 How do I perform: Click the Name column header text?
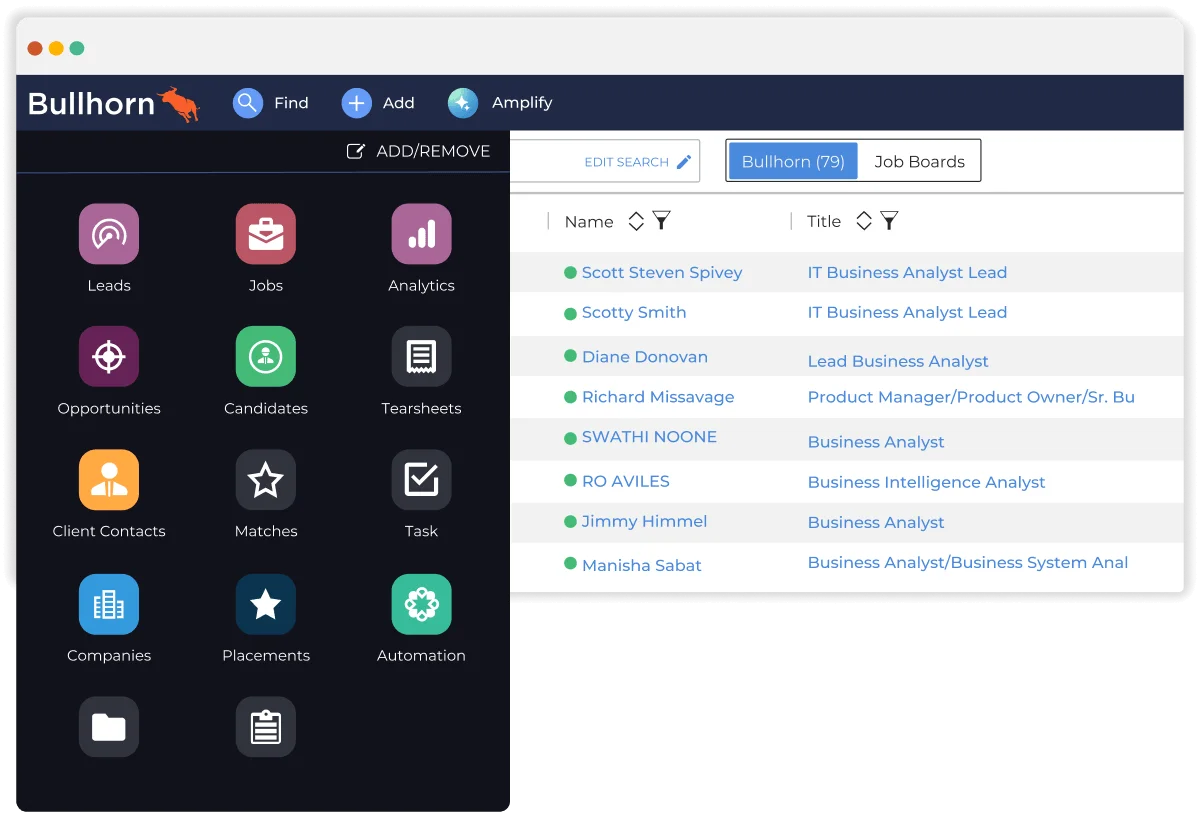(x=589, y=222)
